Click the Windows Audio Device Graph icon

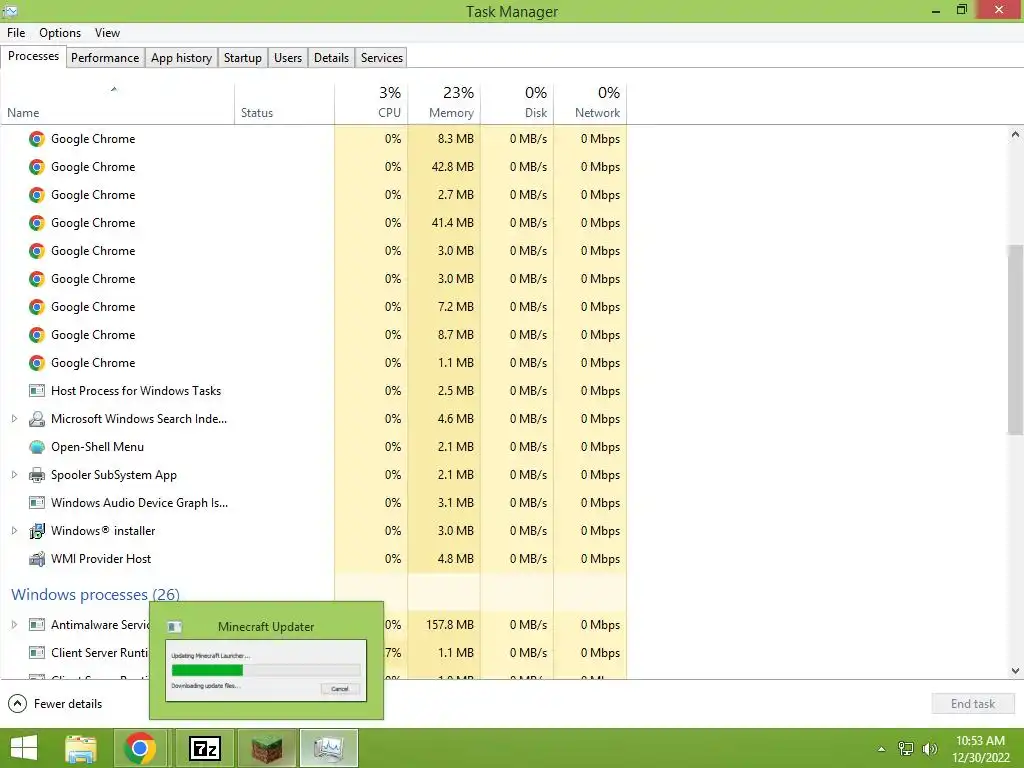(37, 503)
